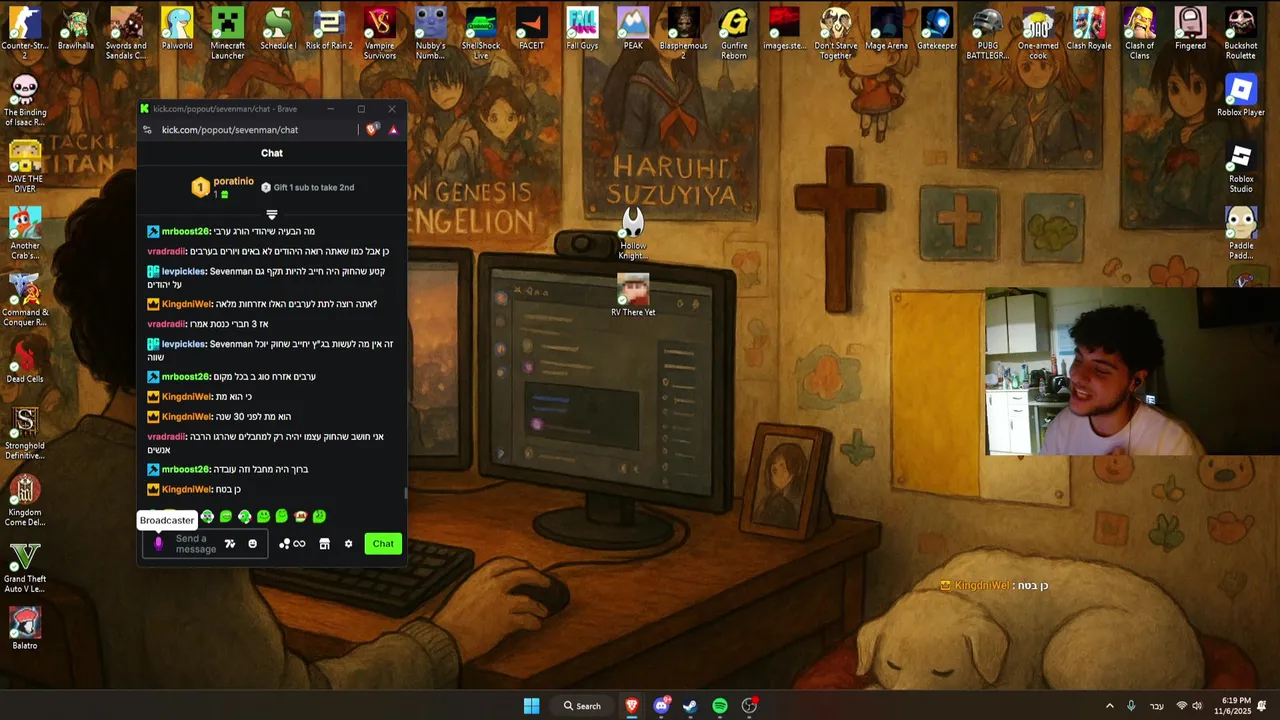The image size is (1280, 720).
Task: Switch the Hebrew input language indicator
Action: (1157, 706)
